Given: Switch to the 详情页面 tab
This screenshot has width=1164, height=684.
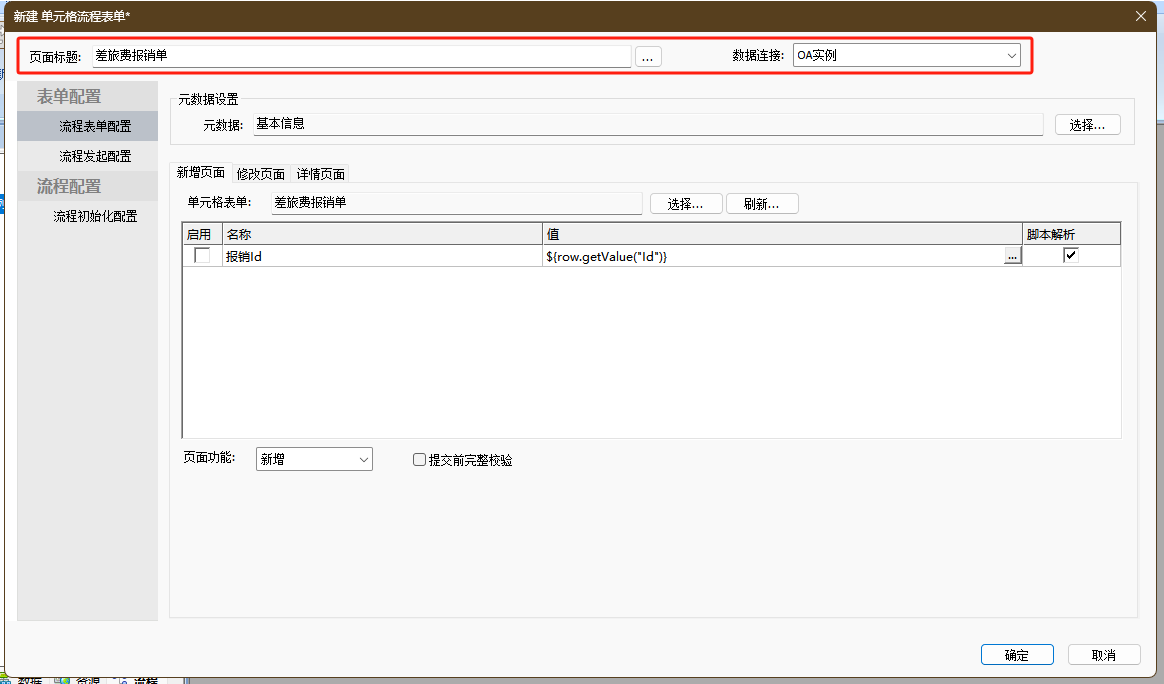Looking at the screenshot, I should coord(321,174).
